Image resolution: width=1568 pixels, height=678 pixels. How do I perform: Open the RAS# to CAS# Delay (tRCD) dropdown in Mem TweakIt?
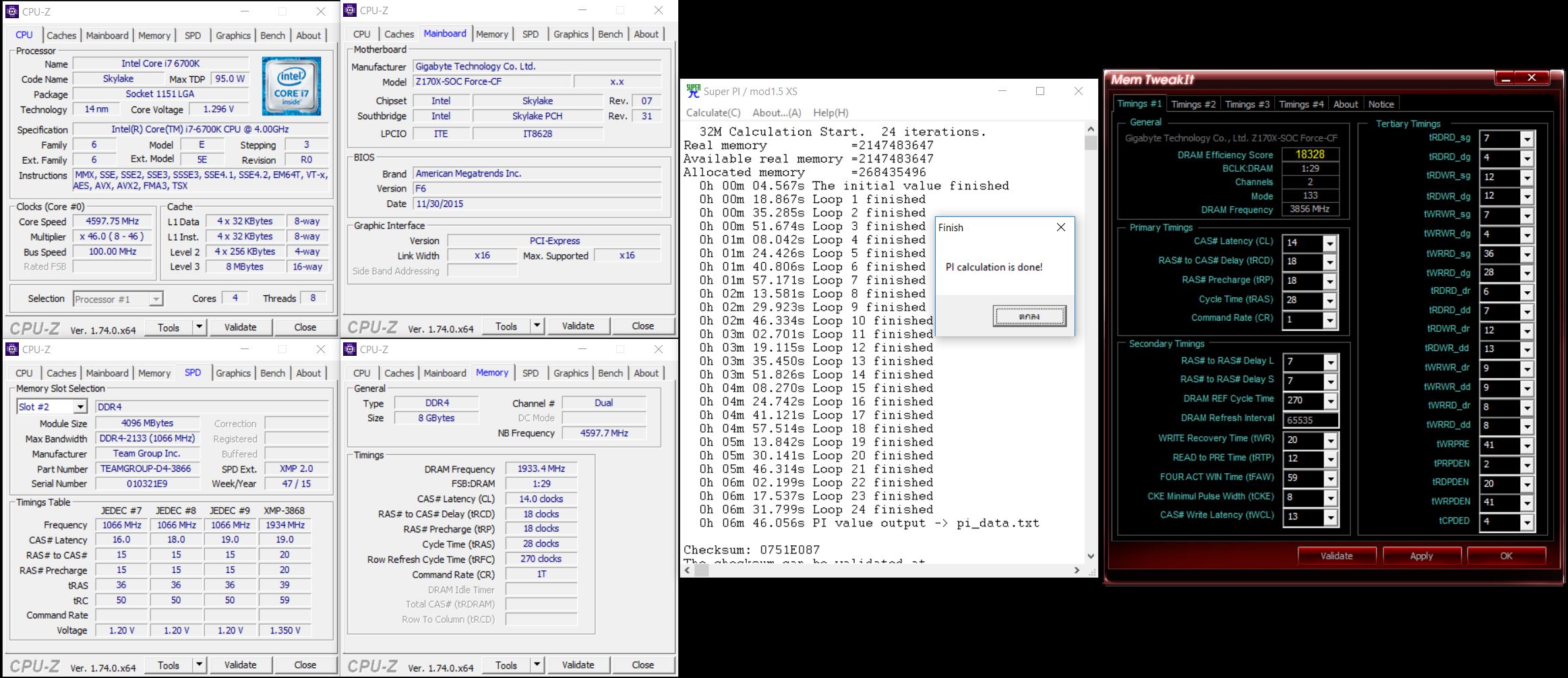coord(1329,261)
